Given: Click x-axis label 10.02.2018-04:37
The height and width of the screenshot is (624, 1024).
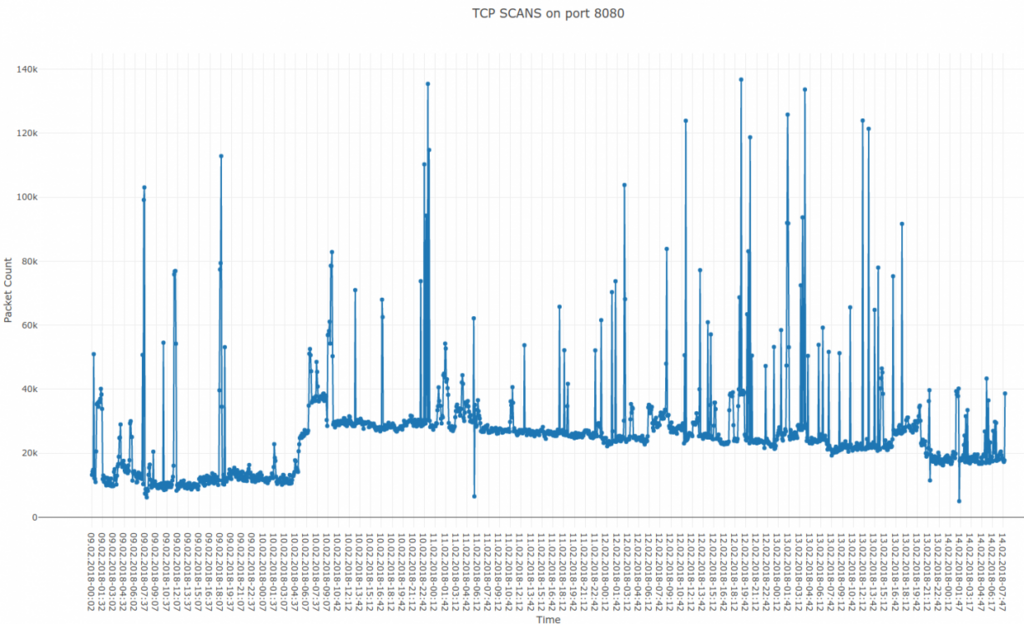Looking at the screenshot, I should pos(295,572).
